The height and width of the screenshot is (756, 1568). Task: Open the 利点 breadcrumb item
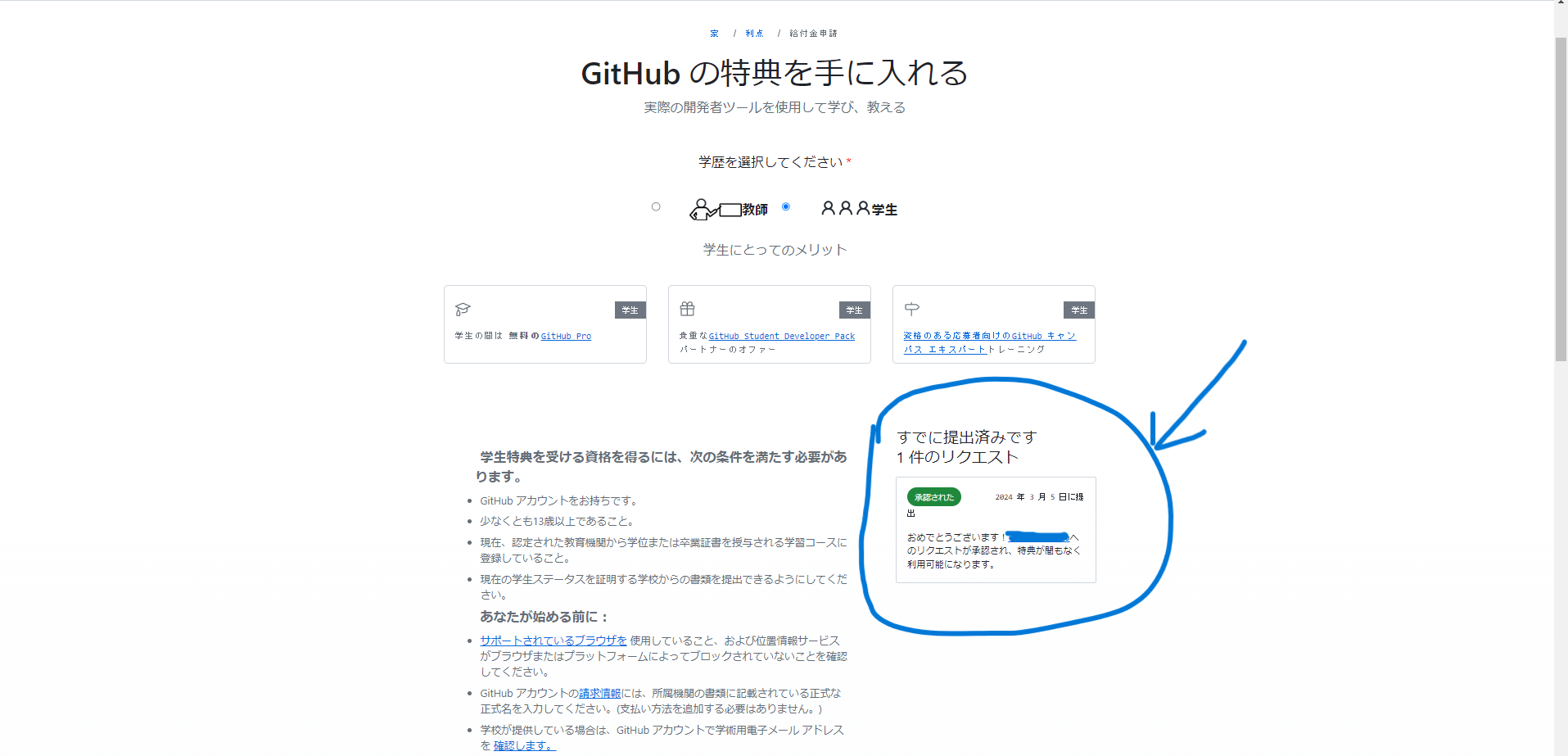point(754,34)
